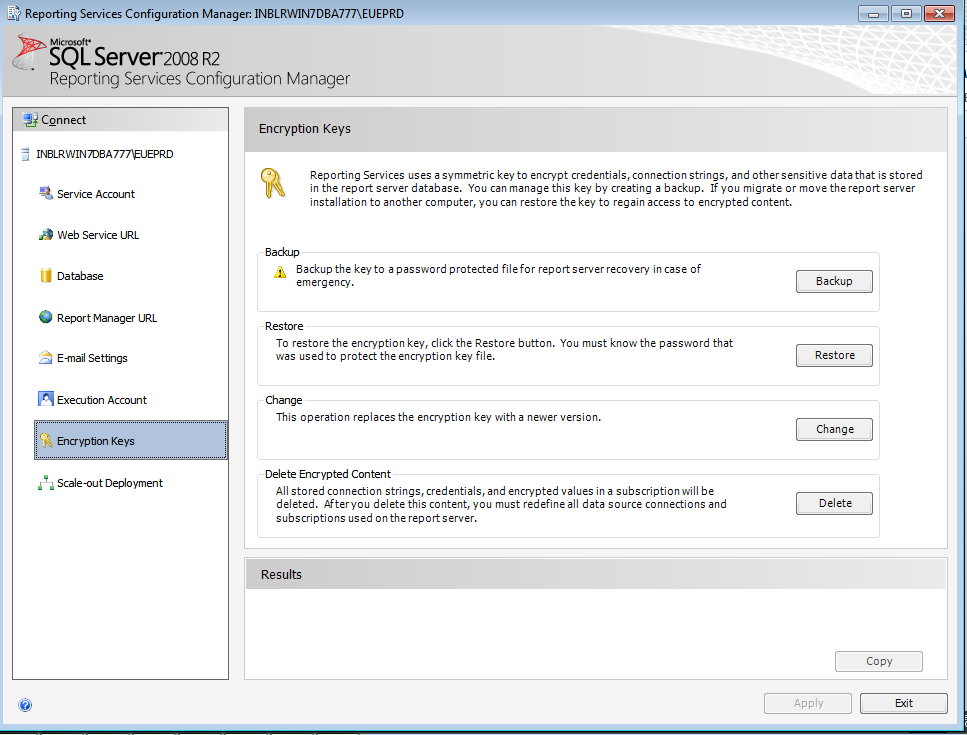This screenshot has height=735, width=967.
Task: Minimize the Configuration Manager window
Action: pyautogui.click(x=873, y=14)
